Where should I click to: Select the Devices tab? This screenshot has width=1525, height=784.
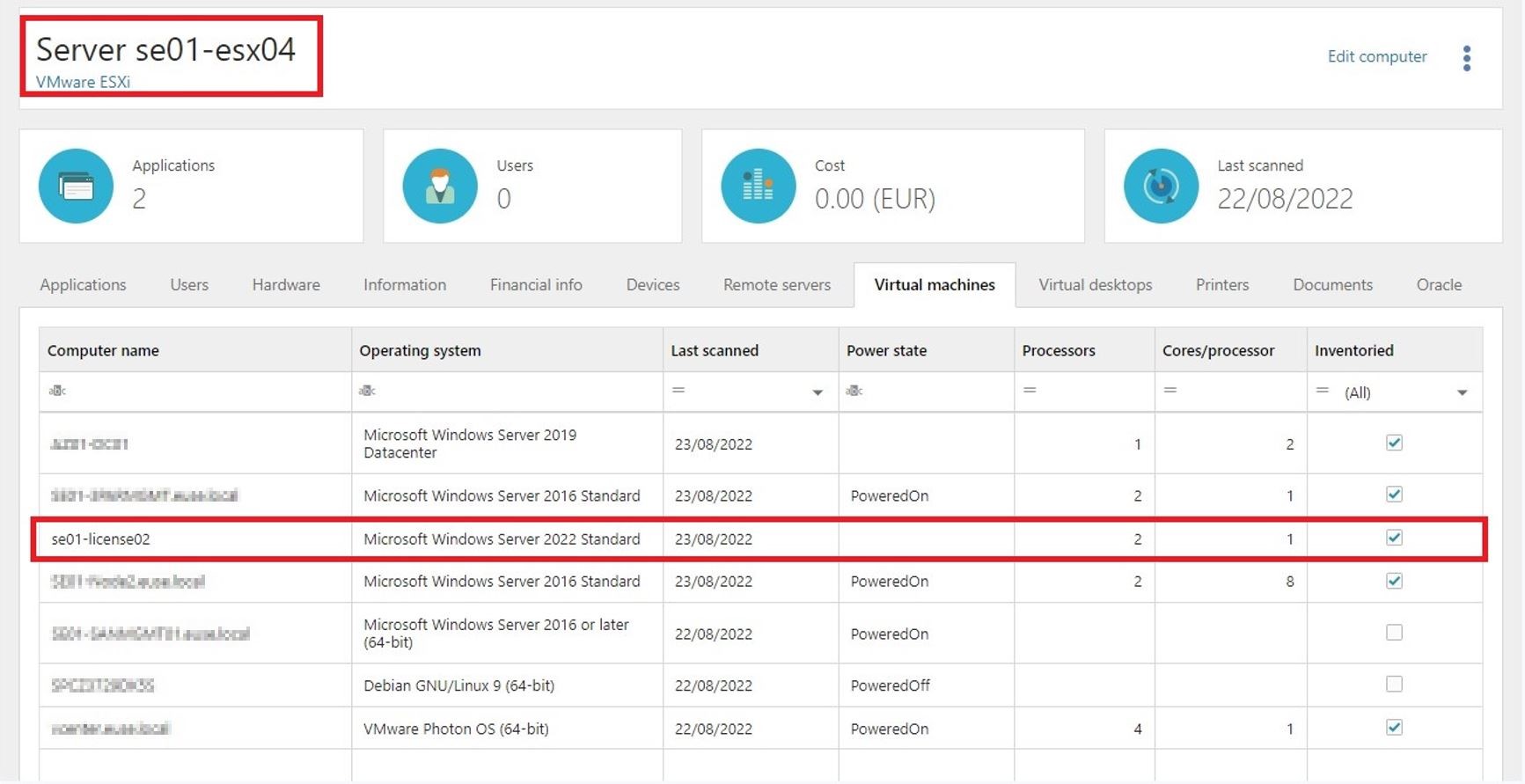(653, 285)
